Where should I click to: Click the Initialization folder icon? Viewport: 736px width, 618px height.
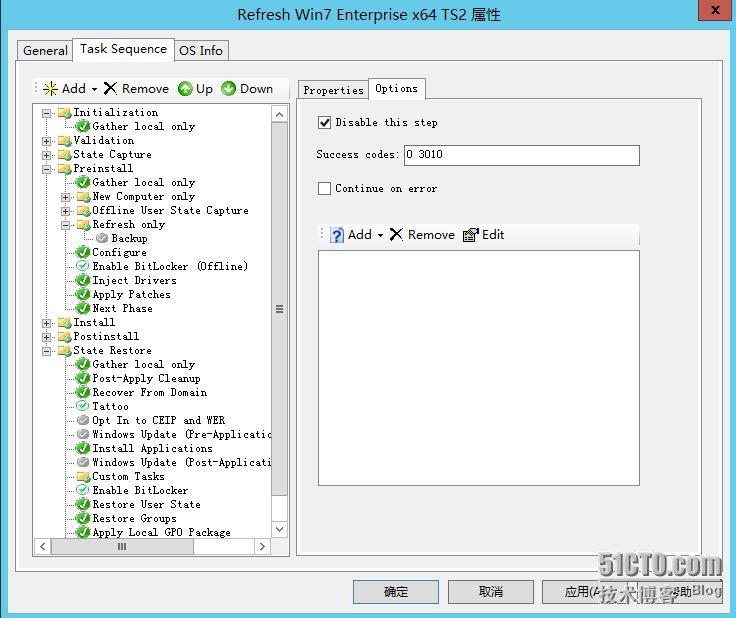64,113
